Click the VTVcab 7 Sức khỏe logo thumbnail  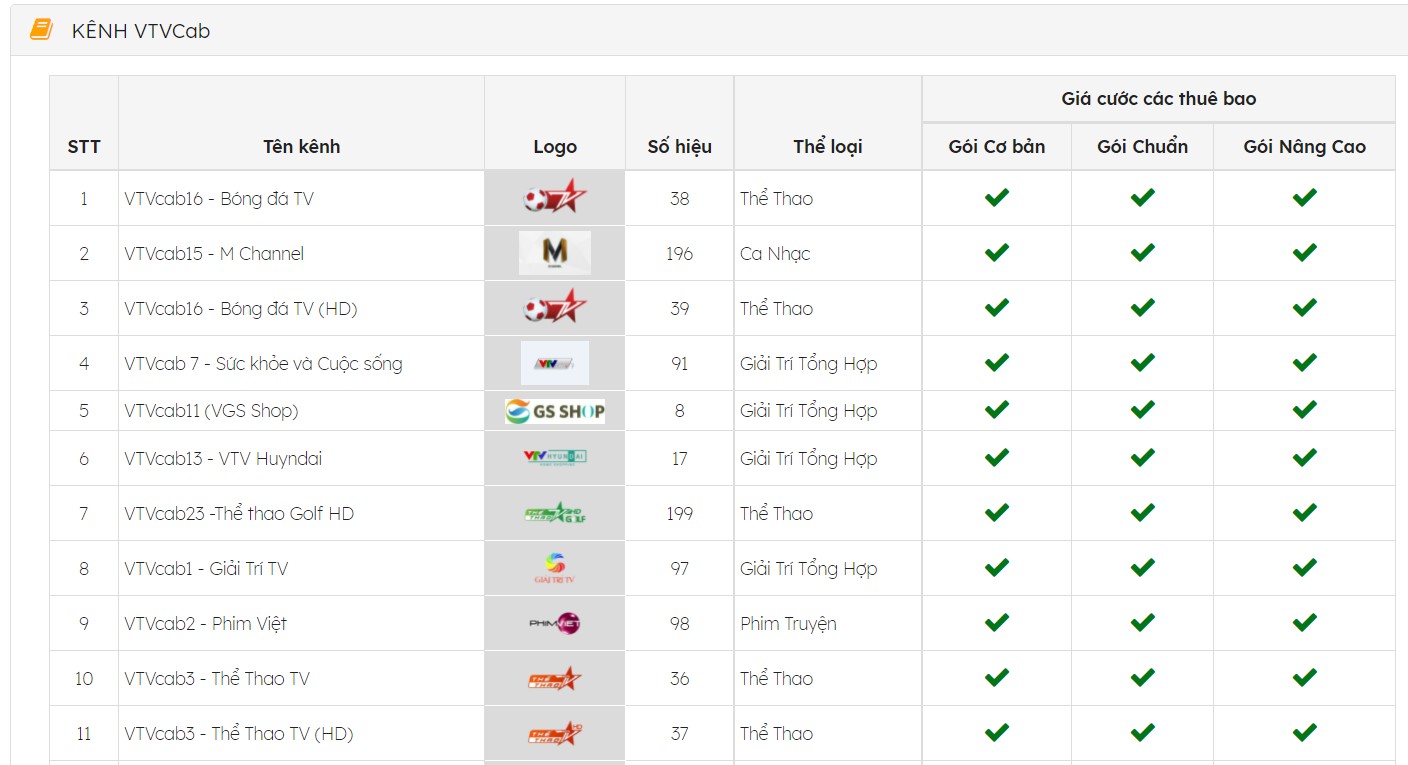pos(555,363)
